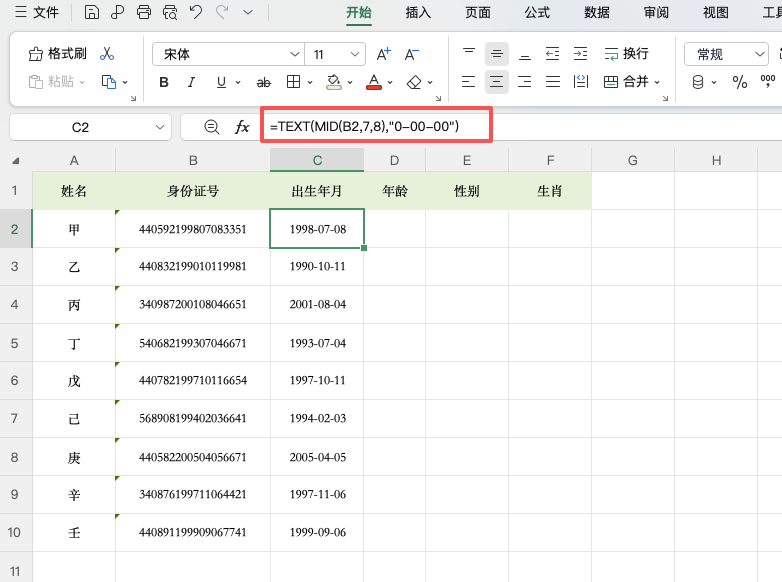Click the Distributed alignment icon
The width and height of the screenshot is (782, 582).
(581, 82)
